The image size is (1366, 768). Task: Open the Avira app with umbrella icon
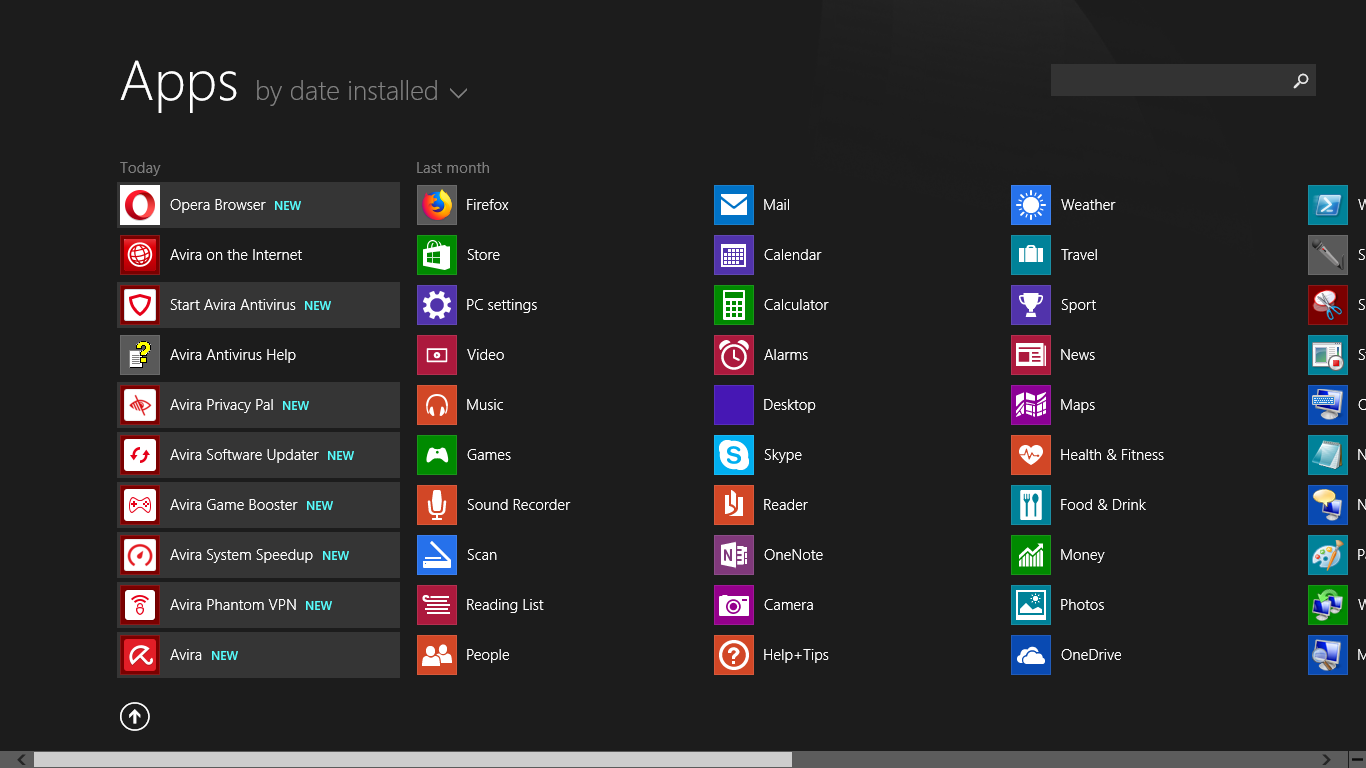pyautogui.click(x=259, y=655)
